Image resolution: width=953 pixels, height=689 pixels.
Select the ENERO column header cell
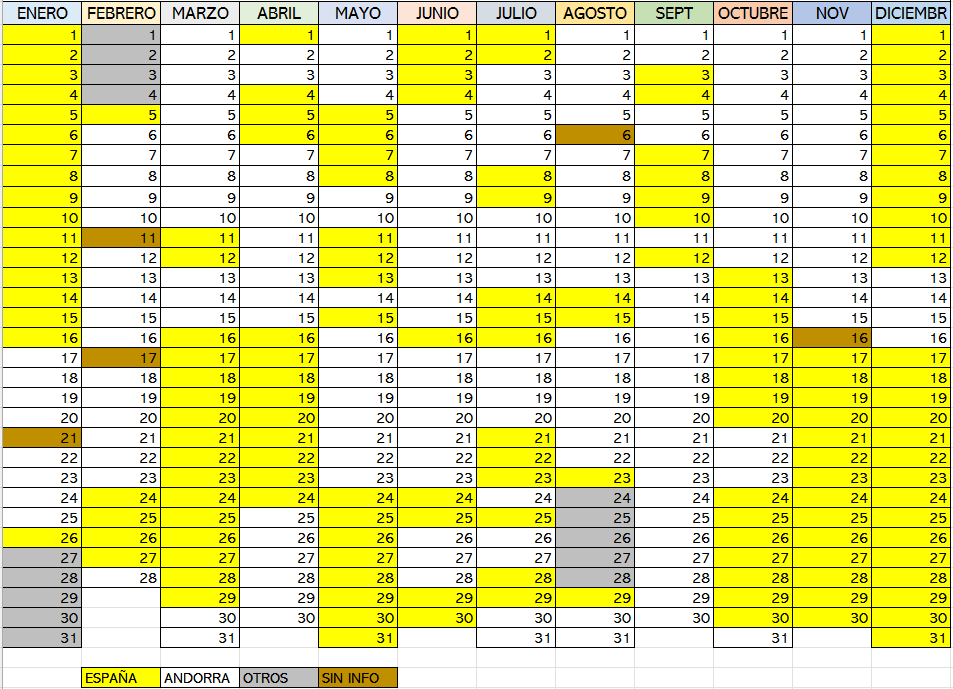point(42,13)
